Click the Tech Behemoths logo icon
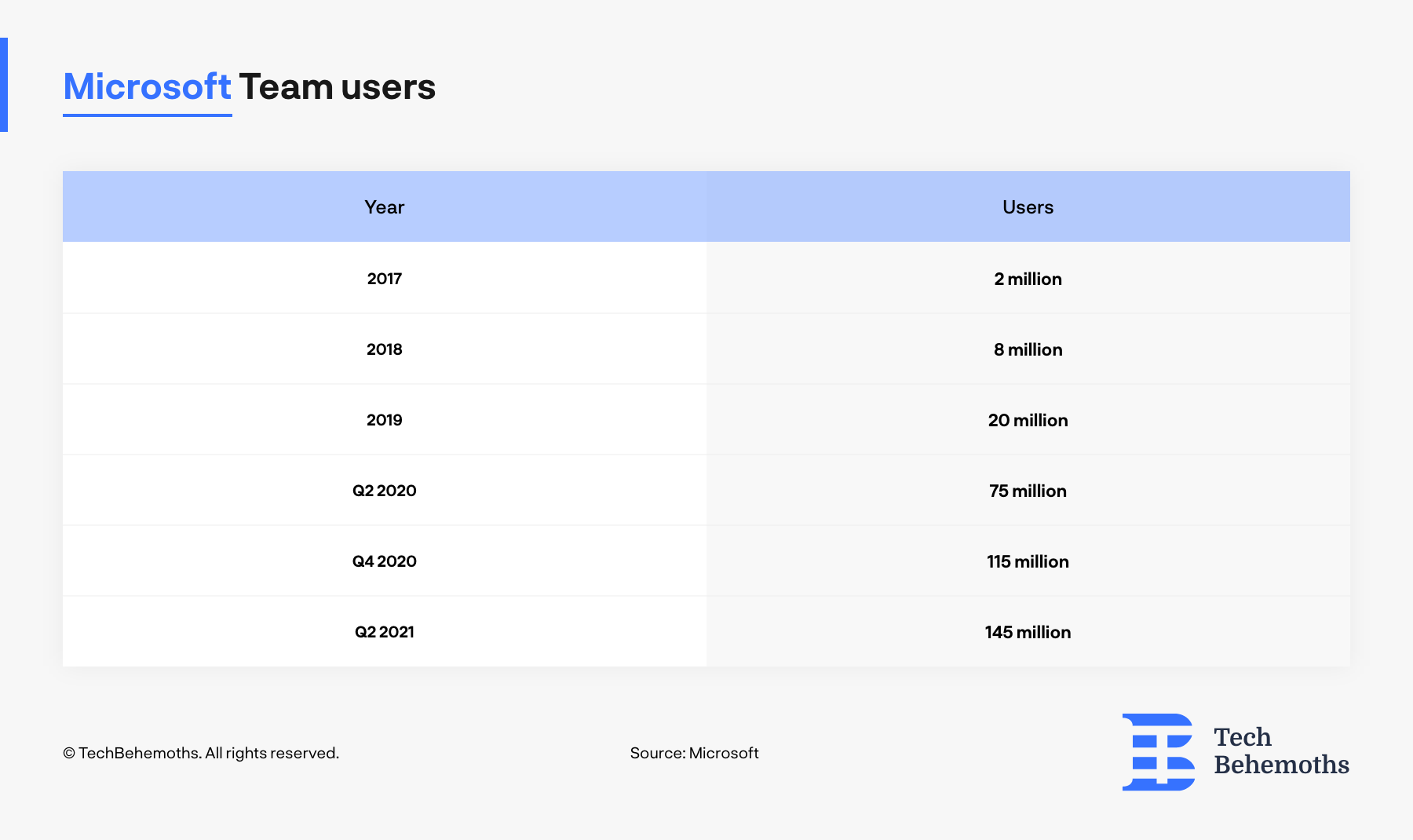Image resolution: width=1413 pixels, height=840 pixels. (1159, 752)
